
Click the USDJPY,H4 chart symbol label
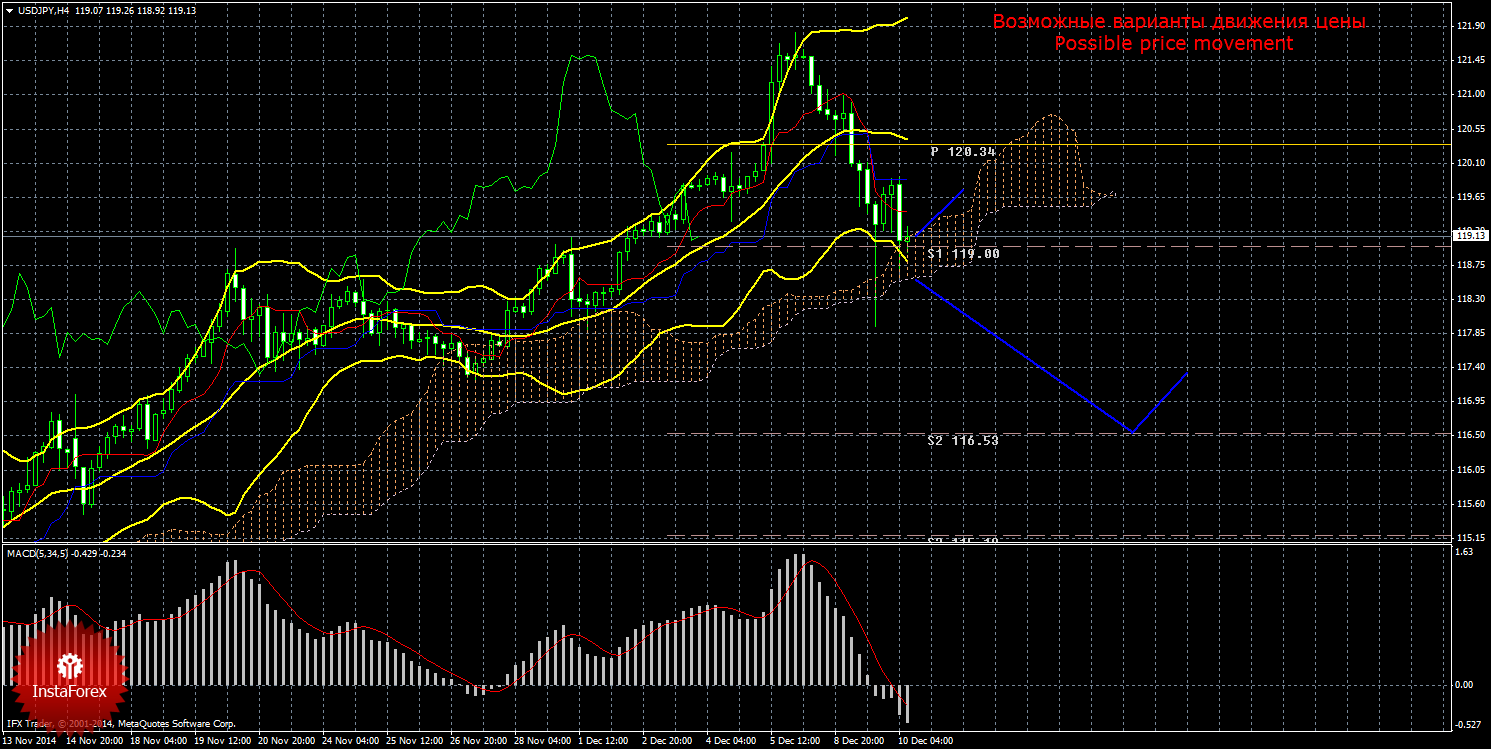[x=43, y=10]
